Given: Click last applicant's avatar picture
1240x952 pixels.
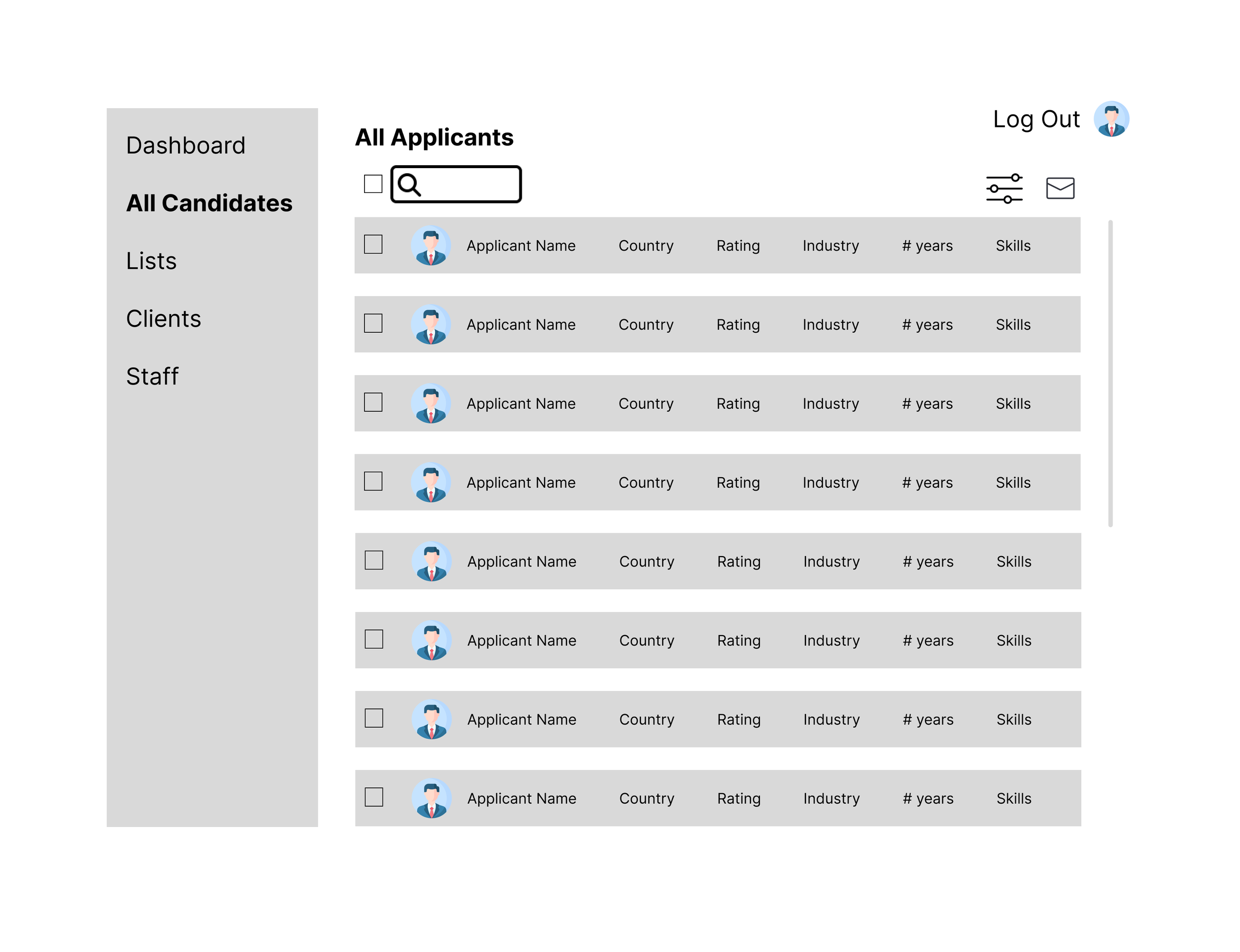Looking at the screenshot, I should click(431, 798).
